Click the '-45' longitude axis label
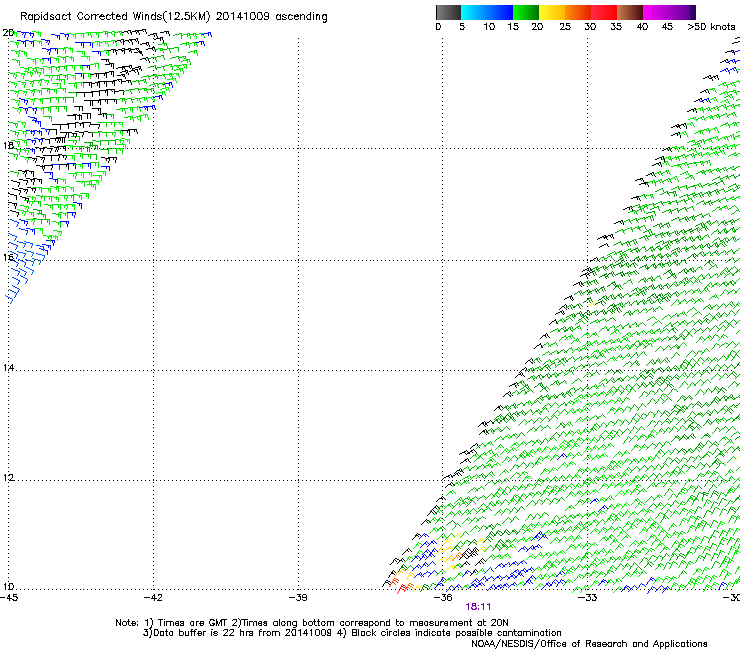Viewport: 740px width, 650px height. click(x=9, y=598)
